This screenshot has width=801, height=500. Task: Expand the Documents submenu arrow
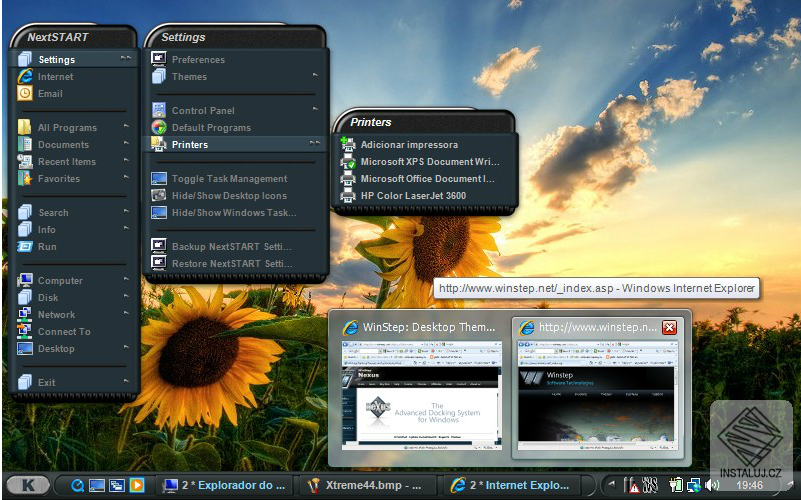tap(126, 143)
